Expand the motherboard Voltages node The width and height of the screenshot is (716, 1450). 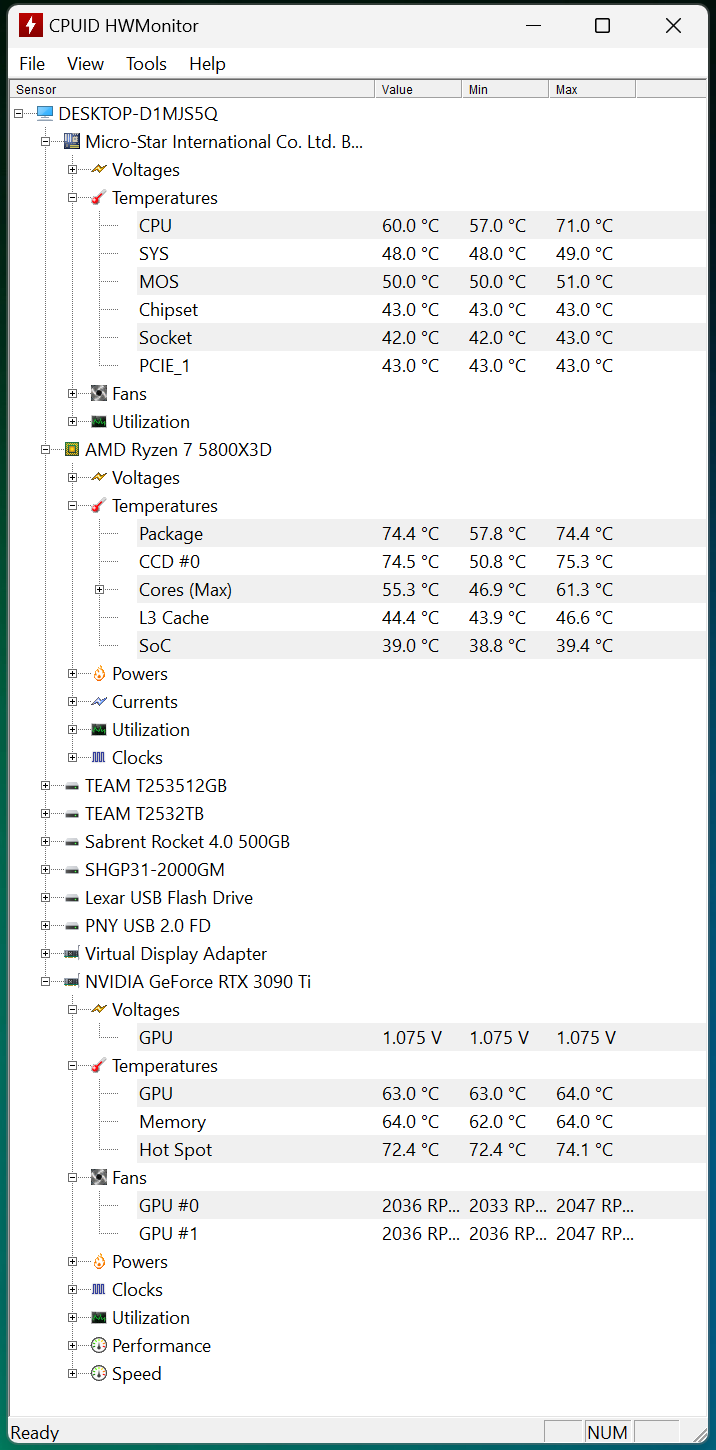72,170
